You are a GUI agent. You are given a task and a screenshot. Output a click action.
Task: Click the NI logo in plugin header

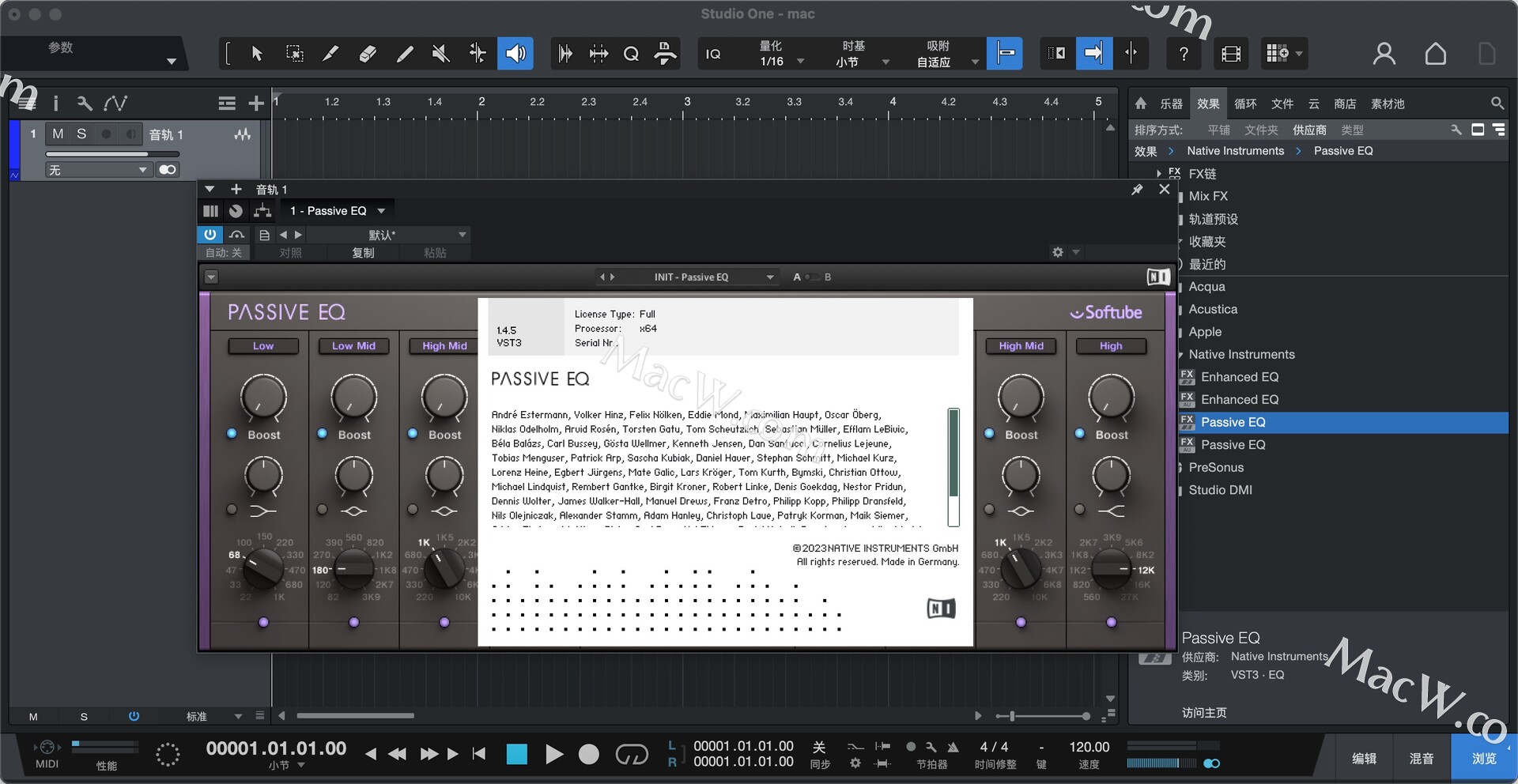coord(1157,277)
